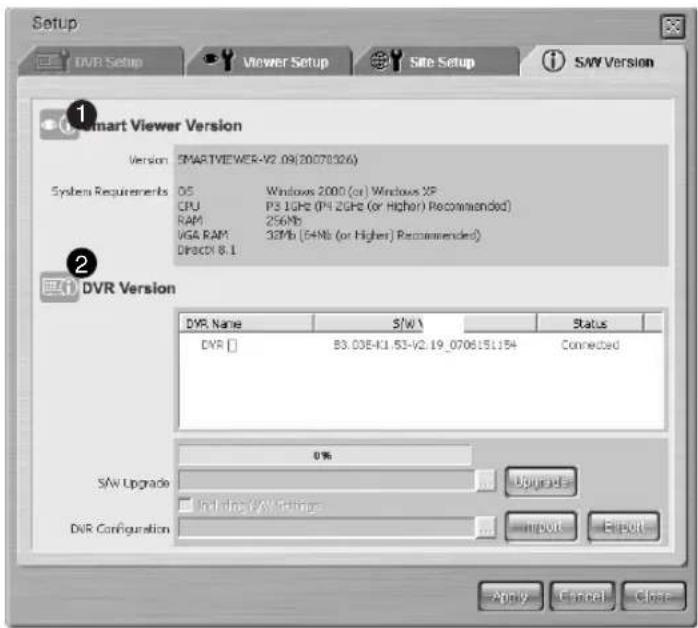Click the Export configuration button
This screenshot has height=628, width=698.
click(x=623, y=527)
